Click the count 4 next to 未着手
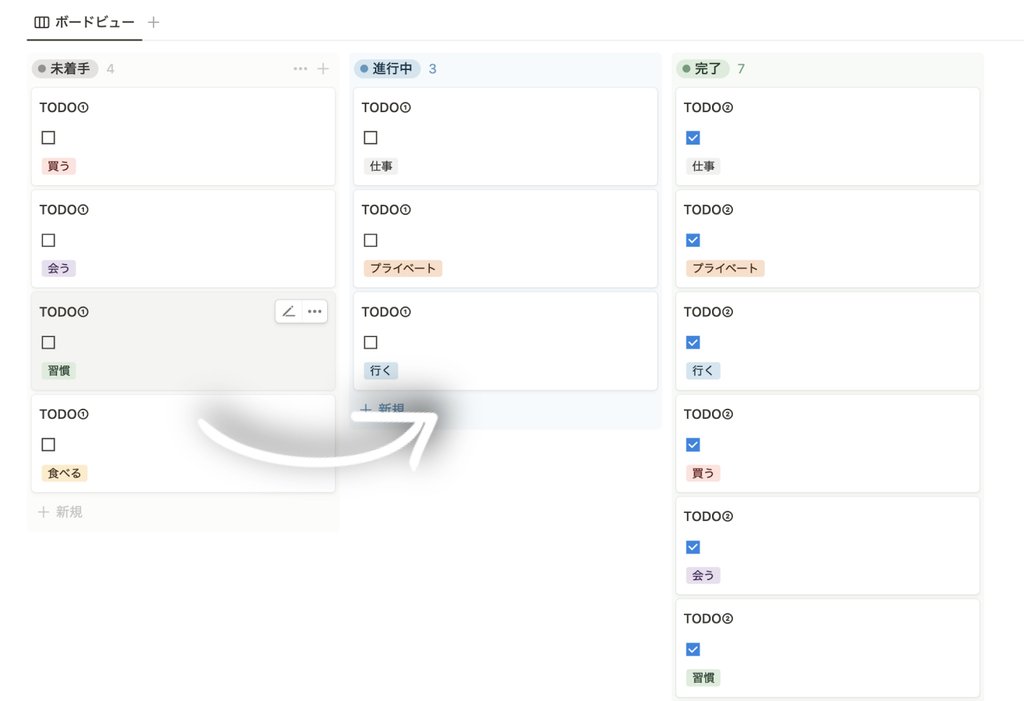Image resolution: width=1024 pixels, height=701 pixels. [110, 69]
